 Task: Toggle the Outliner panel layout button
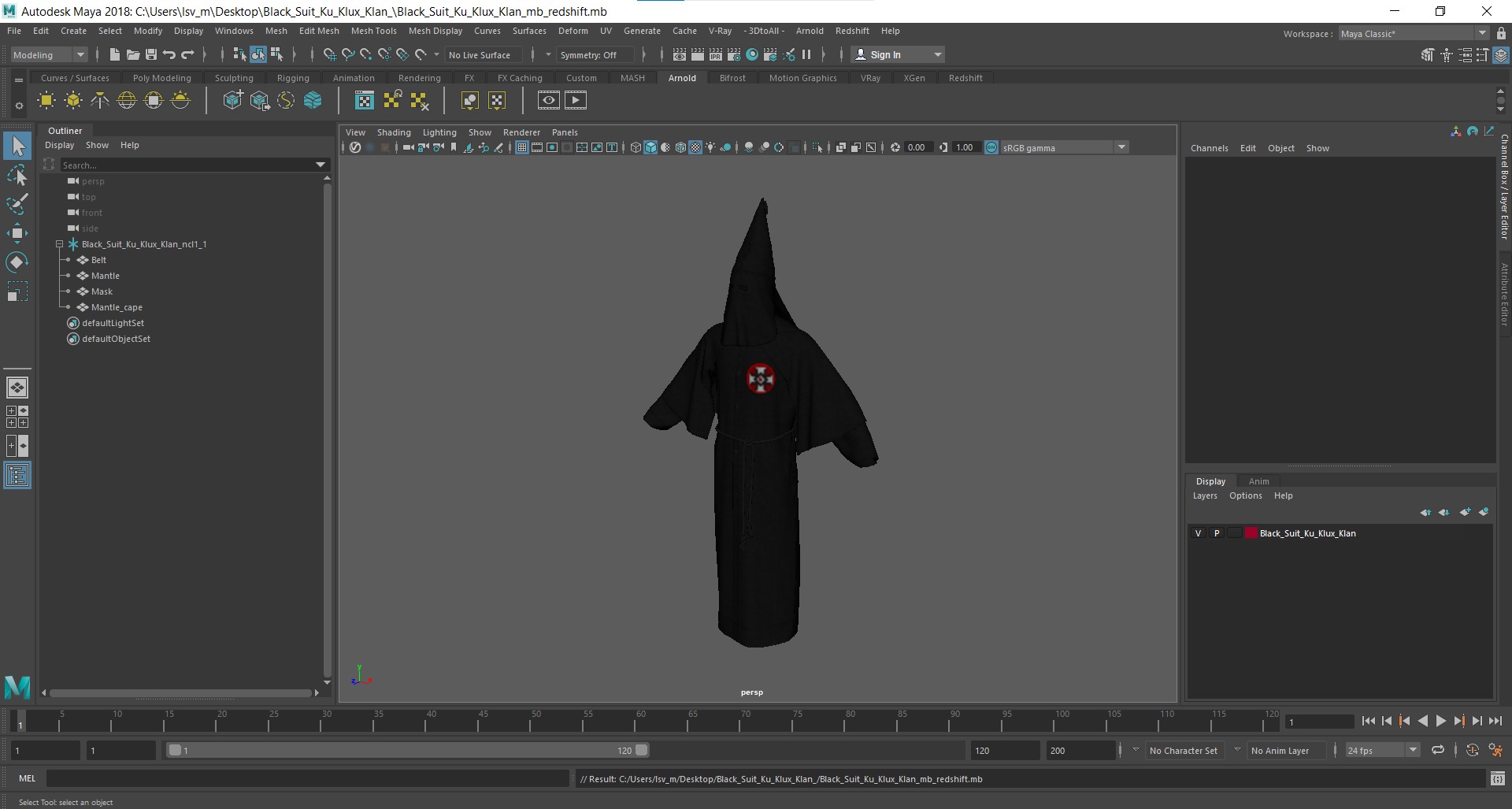(17, 475)
